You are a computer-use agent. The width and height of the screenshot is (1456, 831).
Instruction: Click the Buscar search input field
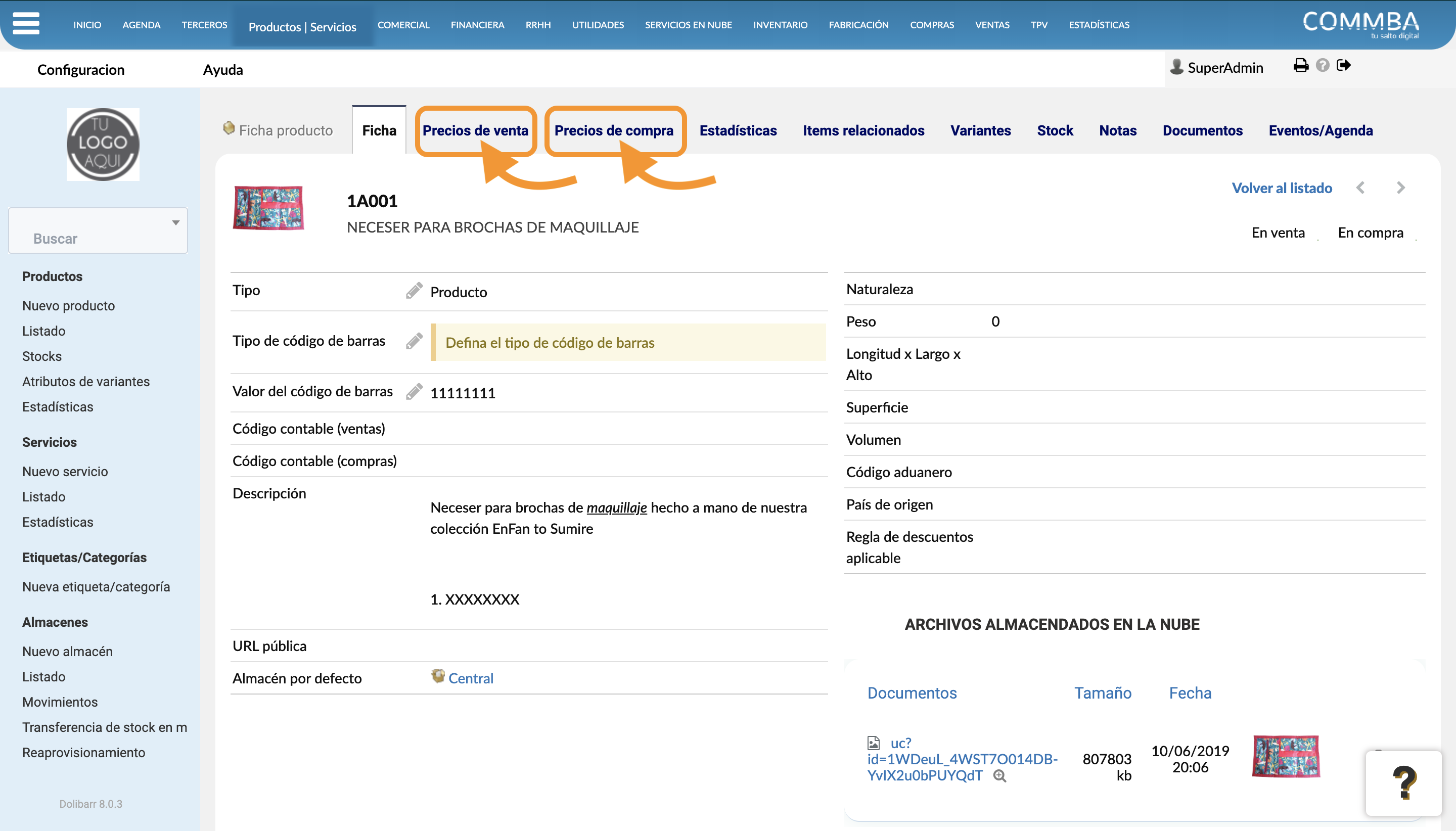pyautogui.click(x=98, y=230)
